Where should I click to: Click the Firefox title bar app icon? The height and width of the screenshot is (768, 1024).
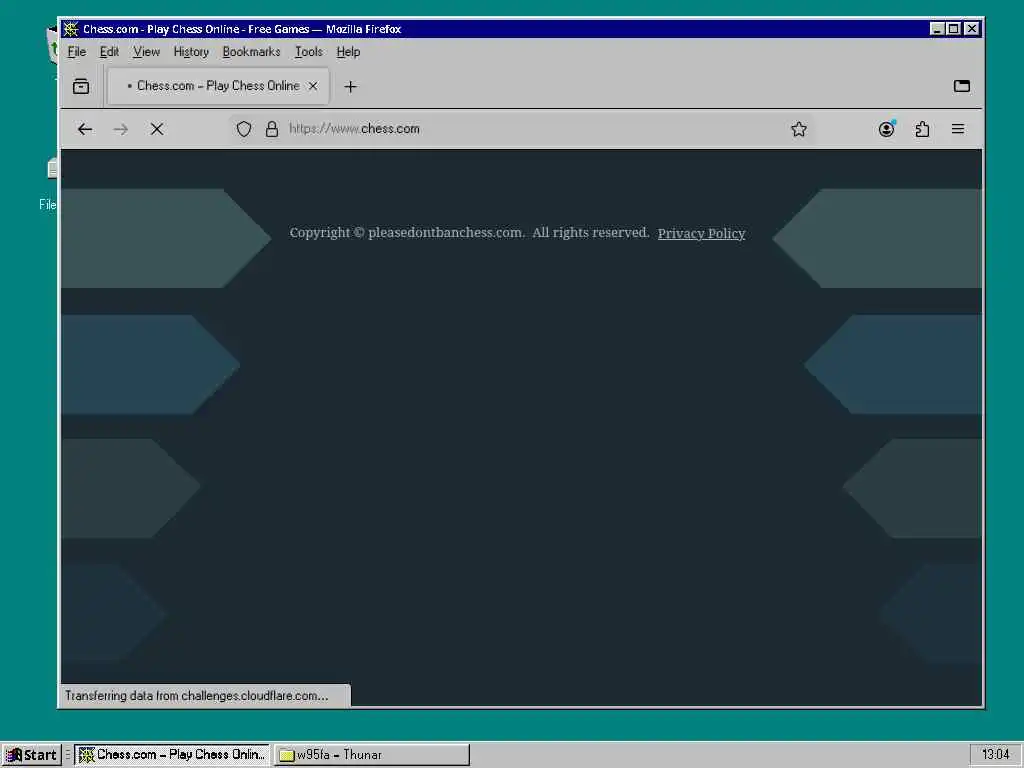[71, 29]
